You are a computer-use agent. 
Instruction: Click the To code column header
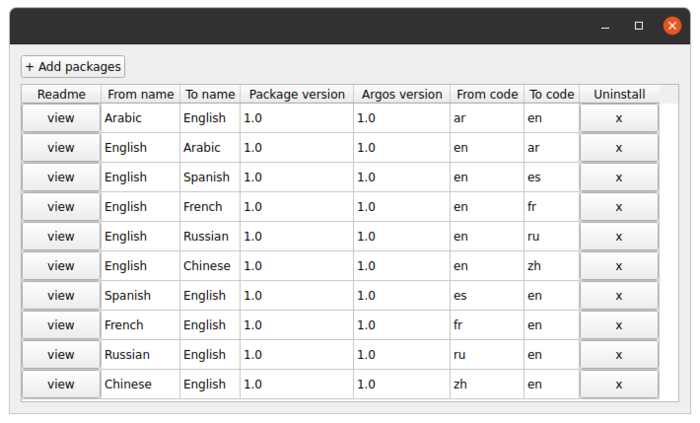pos(551,94)
